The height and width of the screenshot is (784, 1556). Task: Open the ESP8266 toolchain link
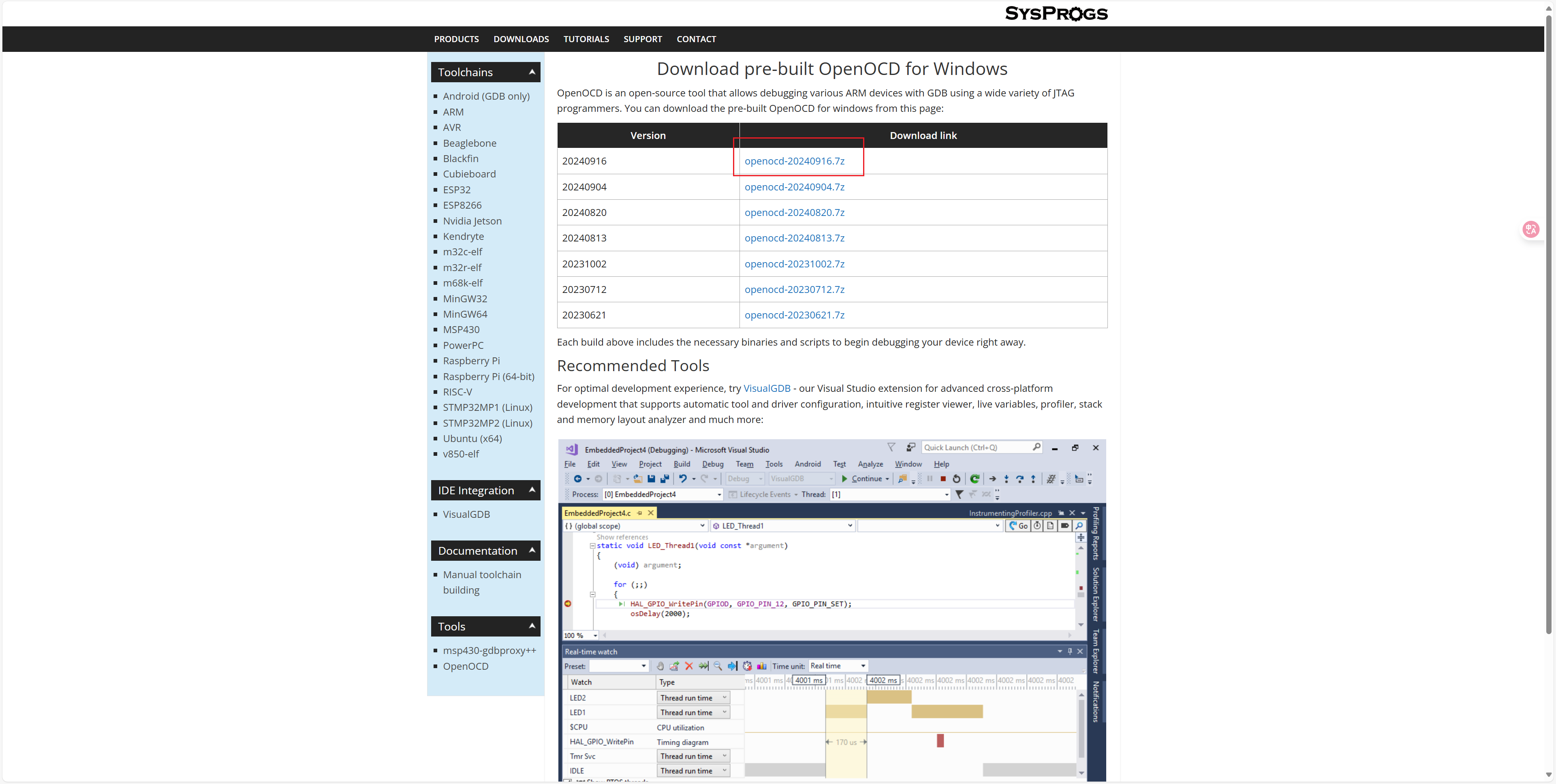[x=462, y=205]
